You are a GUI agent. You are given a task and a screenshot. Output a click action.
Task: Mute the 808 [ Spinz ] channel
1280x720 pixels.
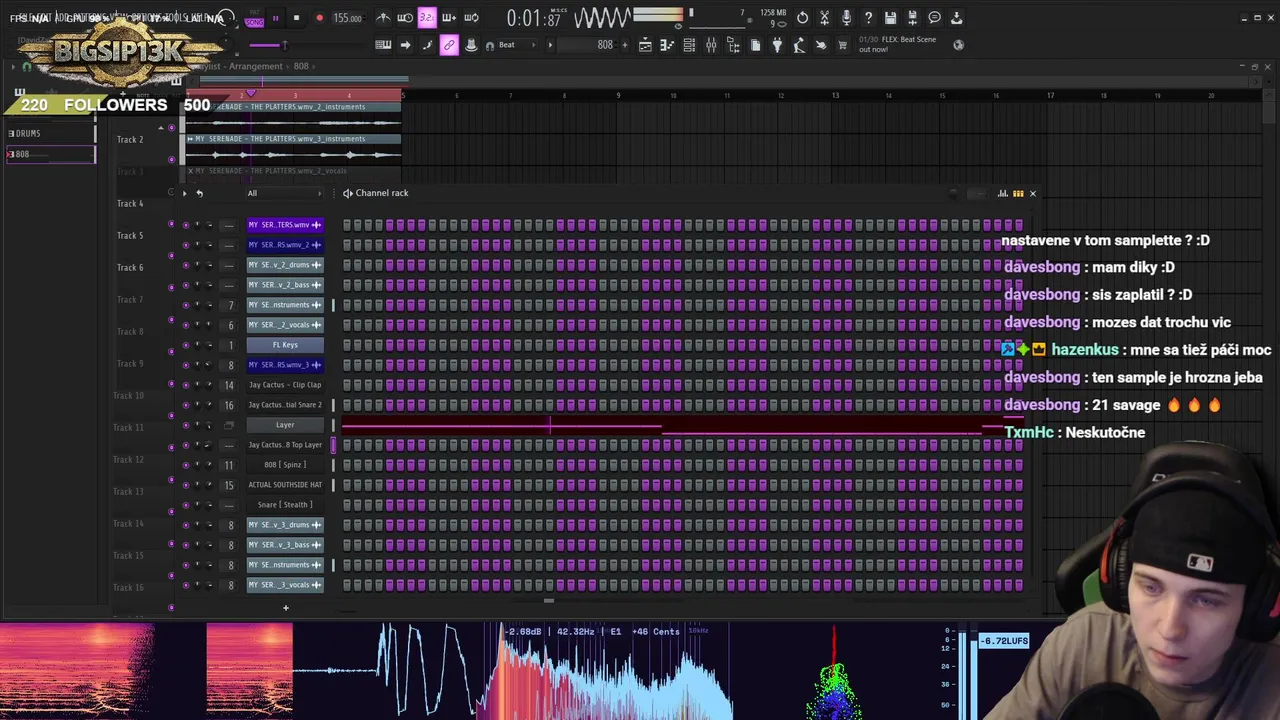[185, 465]
